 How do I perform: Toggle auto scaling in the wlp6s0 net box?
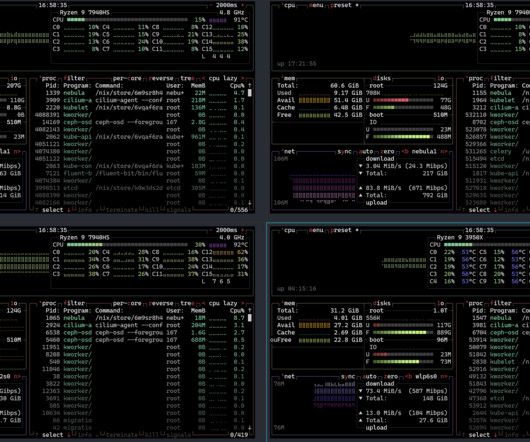(369, 376)
